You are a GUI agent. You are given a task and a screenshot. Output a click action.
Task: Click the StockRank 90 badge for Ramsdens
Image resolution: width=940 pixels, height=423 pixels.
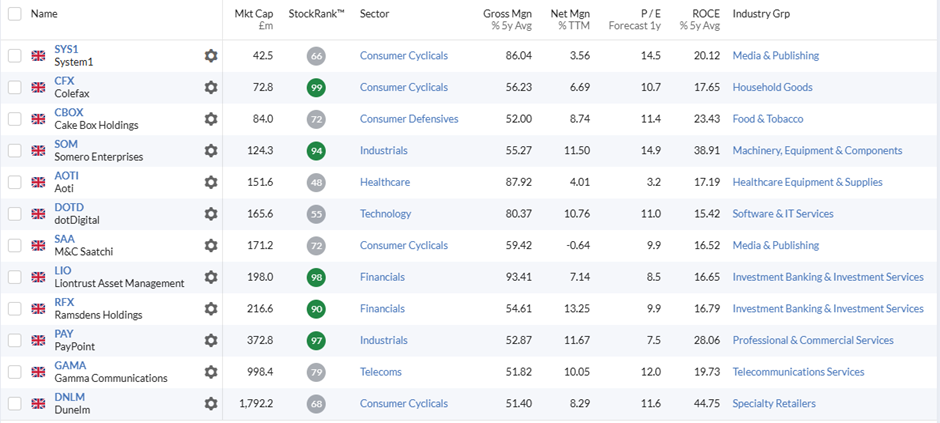317,309
